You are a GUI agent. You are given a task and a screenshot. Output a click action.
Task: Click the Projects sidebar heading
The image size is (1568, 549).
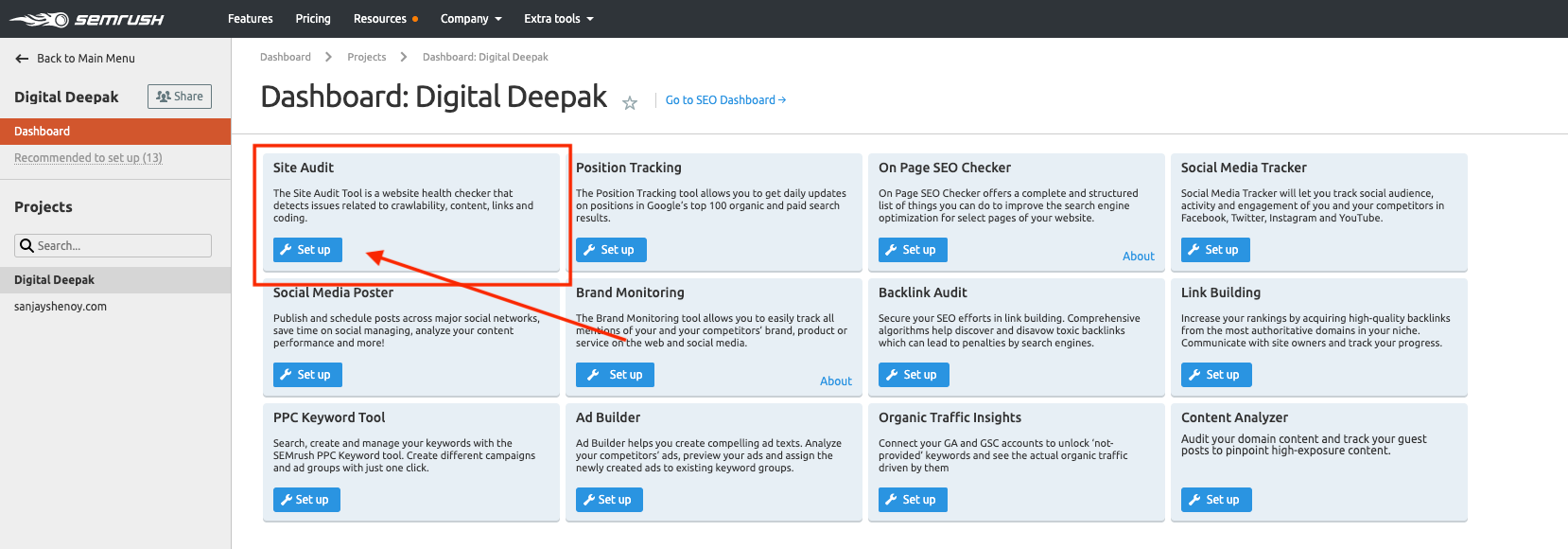point(44,207)
